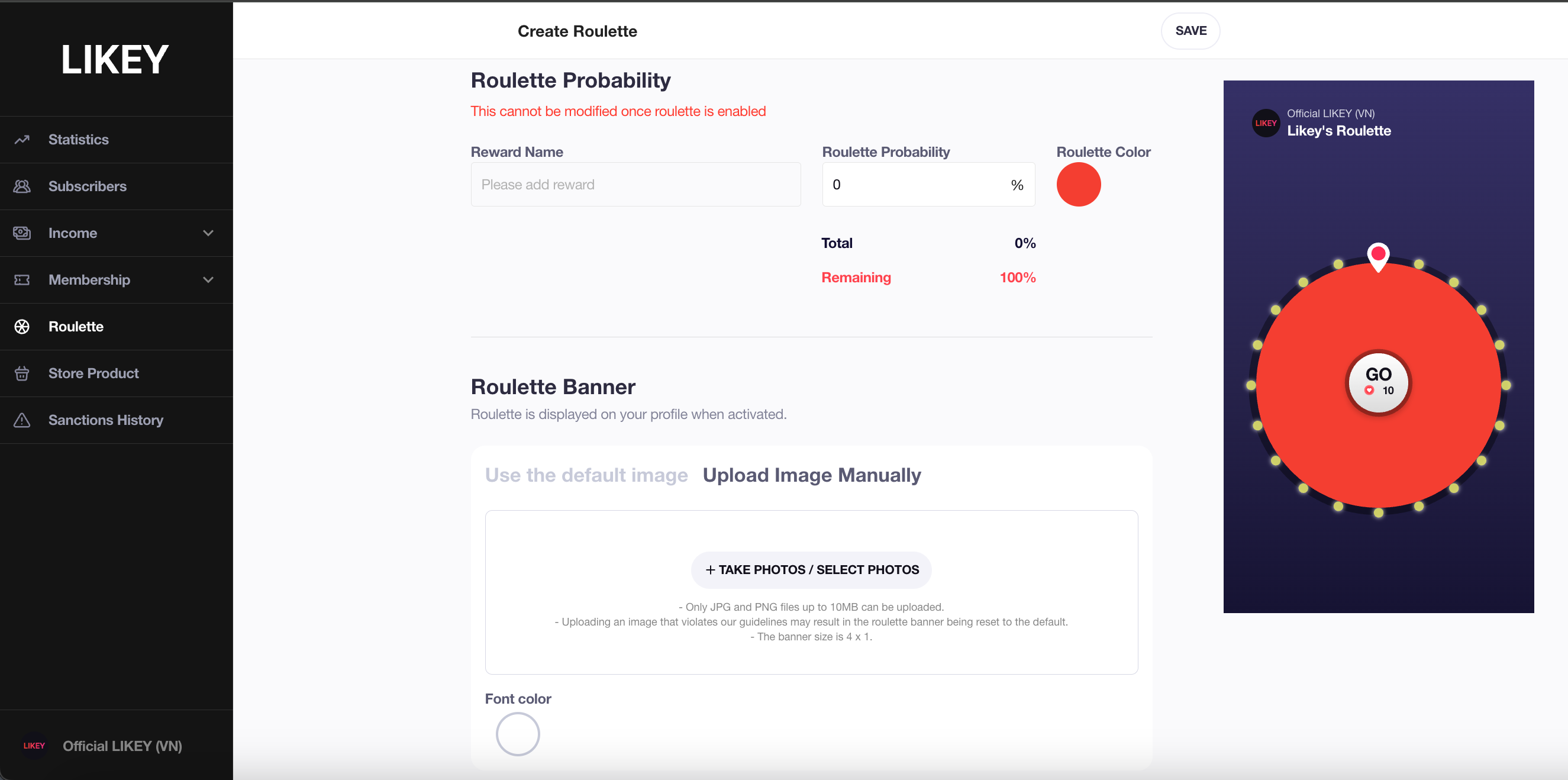Screen dimensions: 1568x780
Task: Open the Store Product page
Action: [x=116, y=373]
